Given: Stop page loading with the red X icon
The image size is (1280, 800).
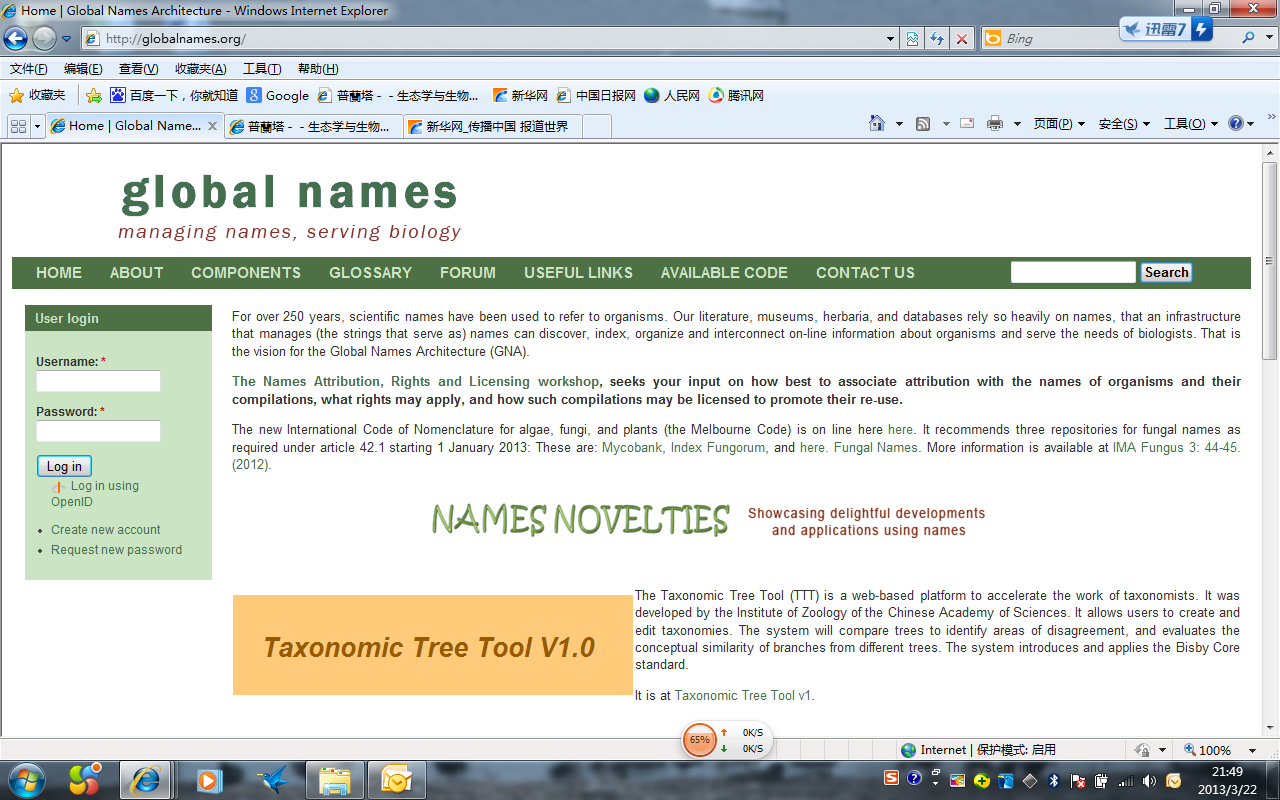Looking at the screenshot, I should 962,39.
